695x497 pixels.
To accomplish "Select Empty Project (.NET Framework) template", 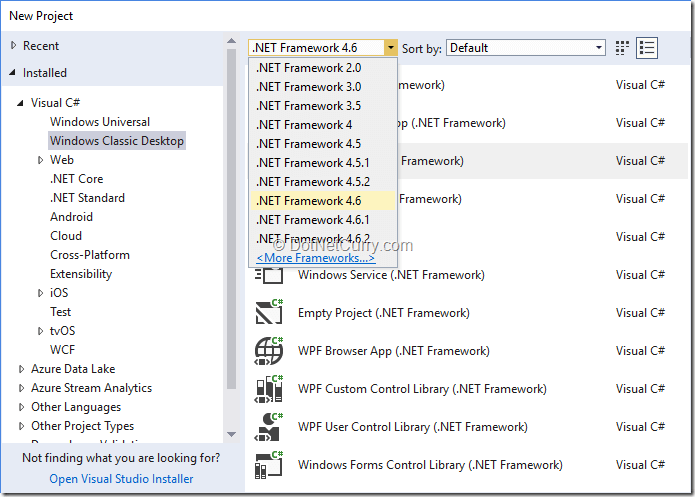I will (x=384, y=313).
